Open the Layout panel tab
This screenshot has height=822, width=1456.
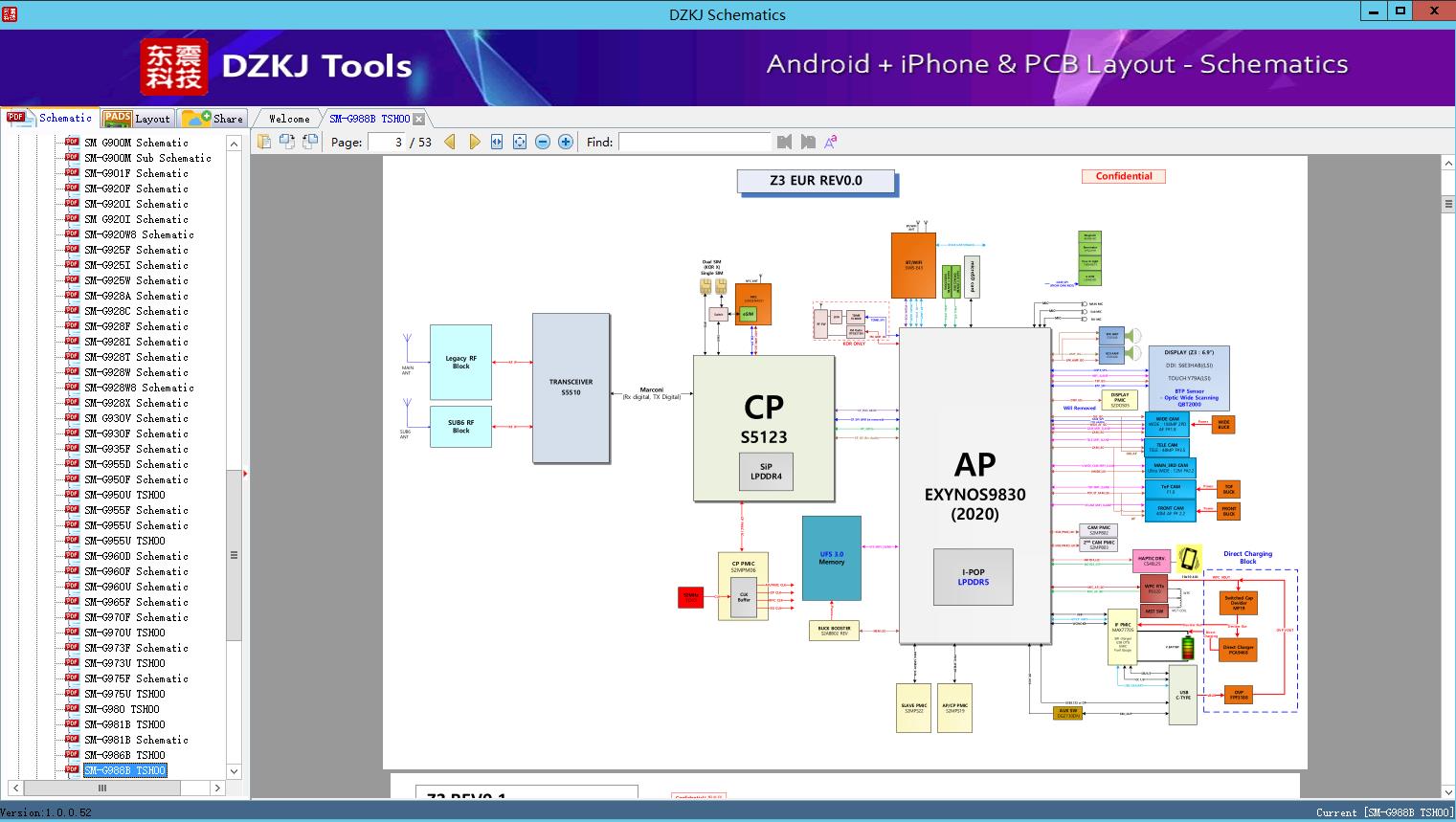137,119
